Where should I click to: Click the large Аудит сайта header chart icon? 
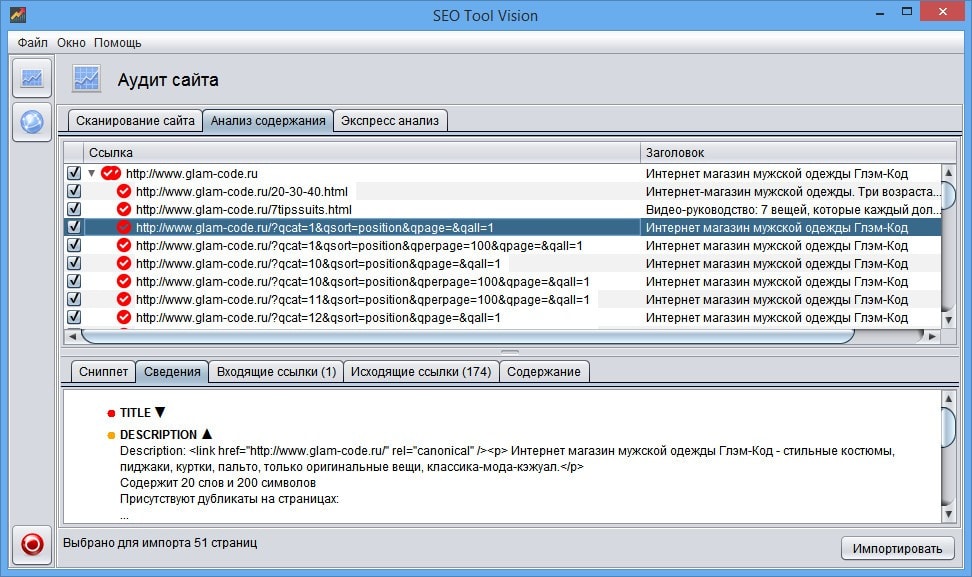pyautogui.click(x=86, y=79)
